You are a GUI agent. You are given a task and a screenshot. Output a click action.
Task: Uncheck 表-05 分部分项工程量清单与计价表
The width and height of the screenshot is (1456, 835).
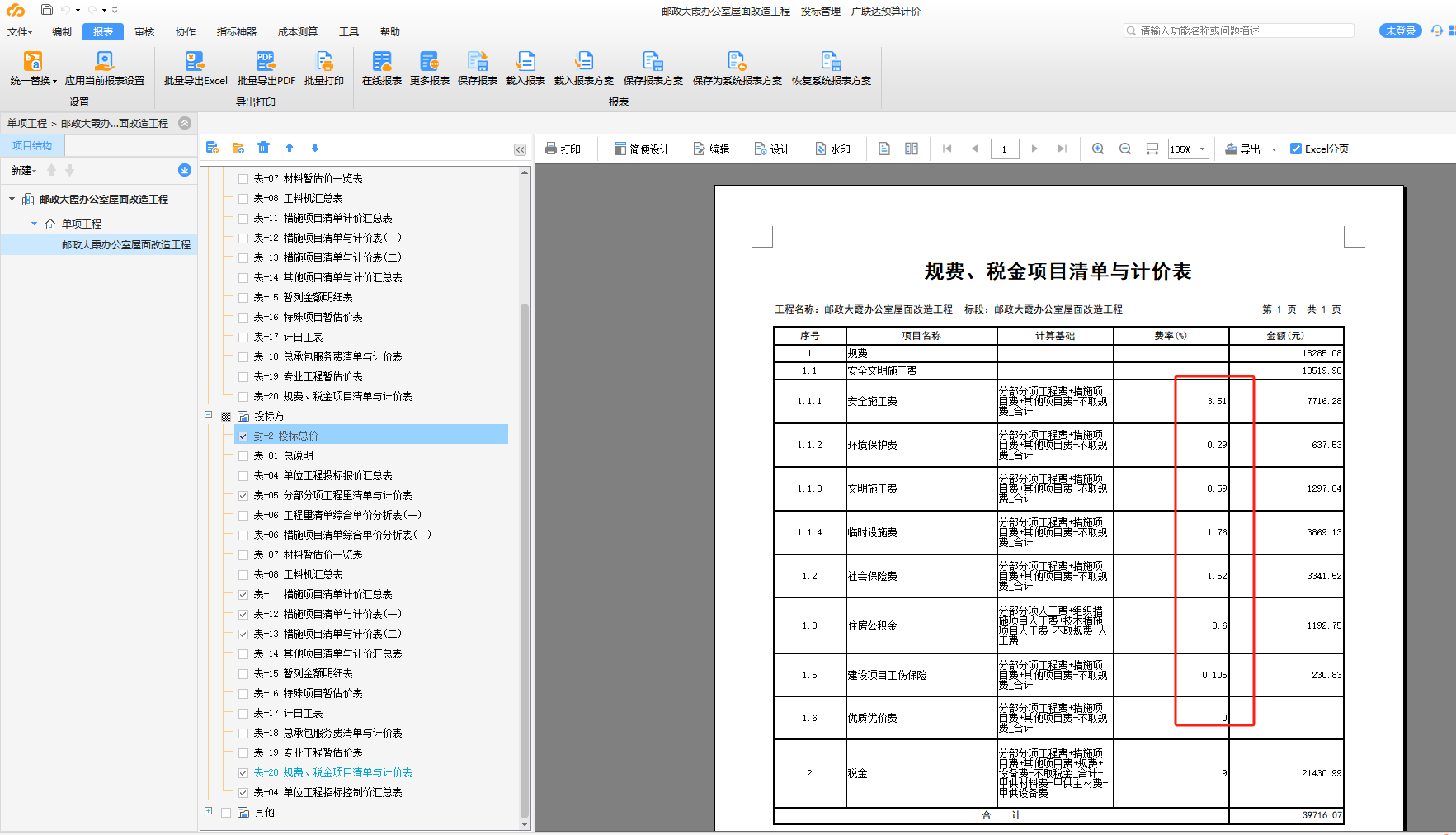[x=243, y=495]
